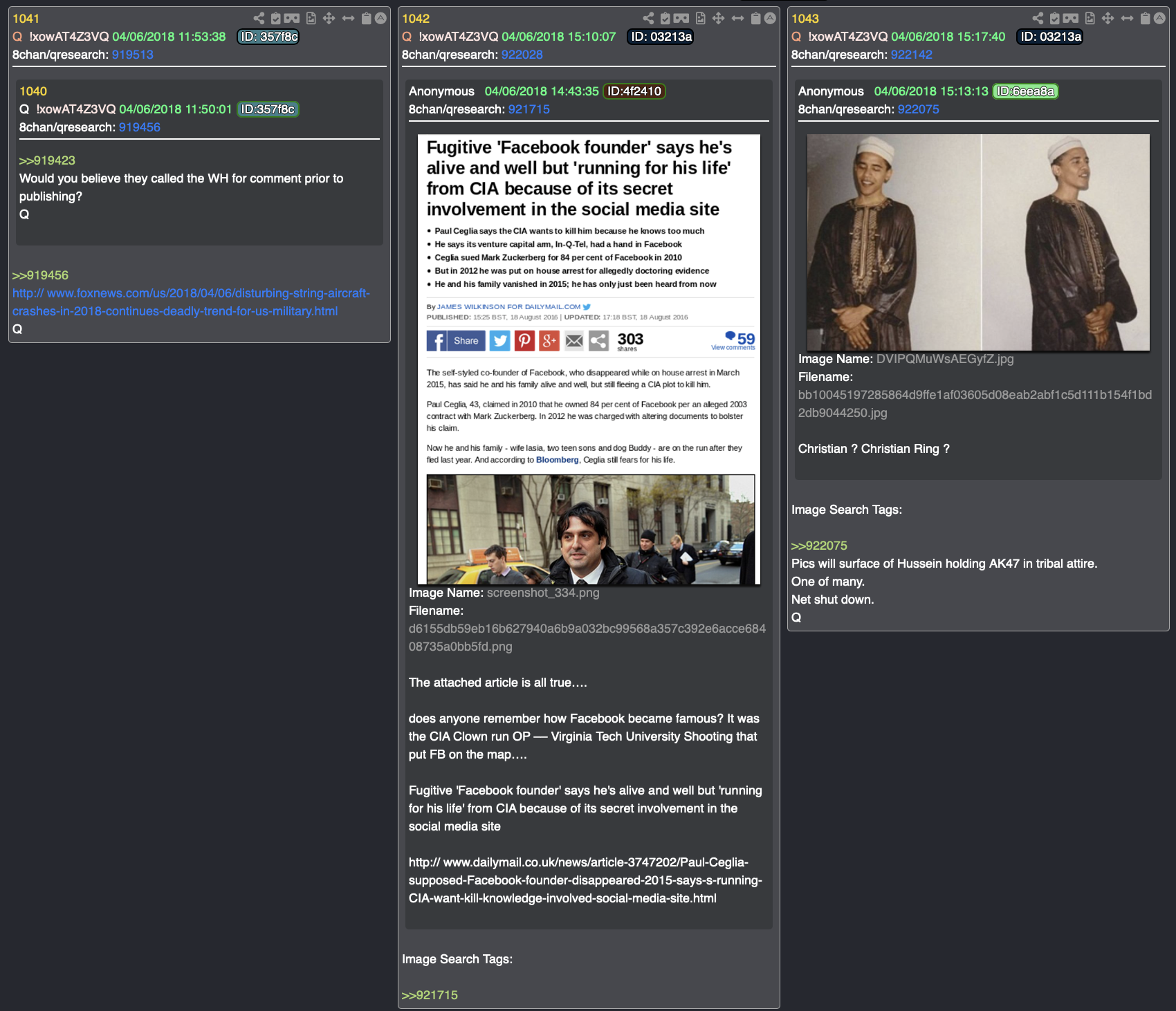The image size is (1176, 1011).
Task: Click the VR goggles icon on post 1042
Action: tap(681, 18)
